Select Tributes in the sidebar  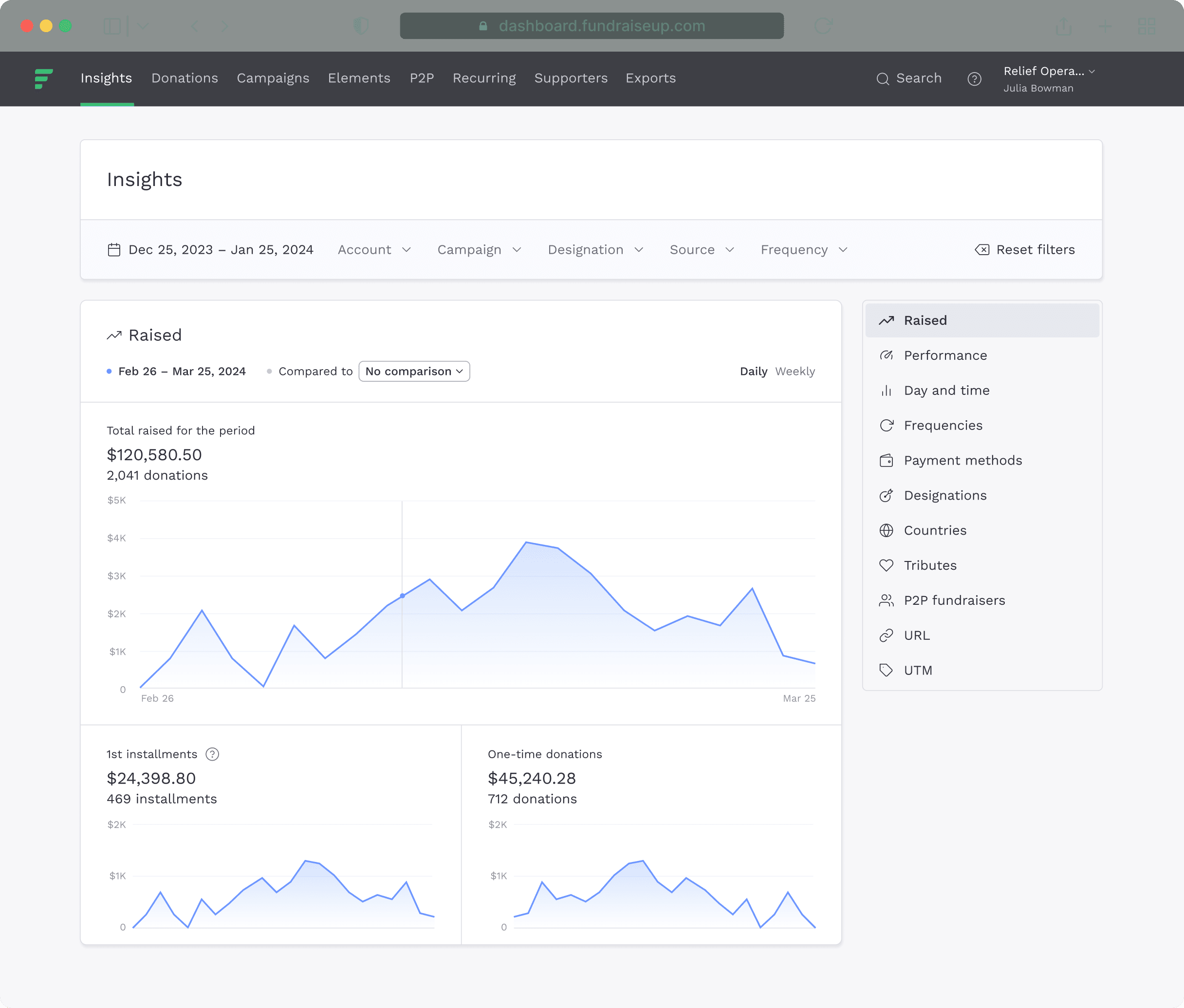click(982, 565)
